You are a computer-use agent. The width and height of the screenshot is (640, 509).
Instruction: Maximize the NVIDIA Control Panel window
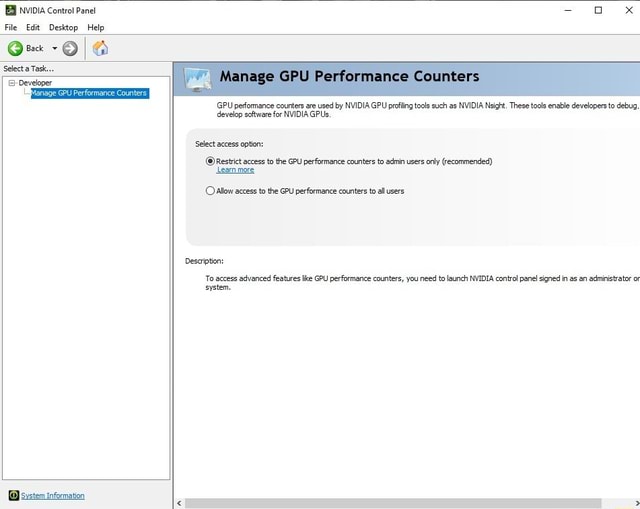coord(598,10)
